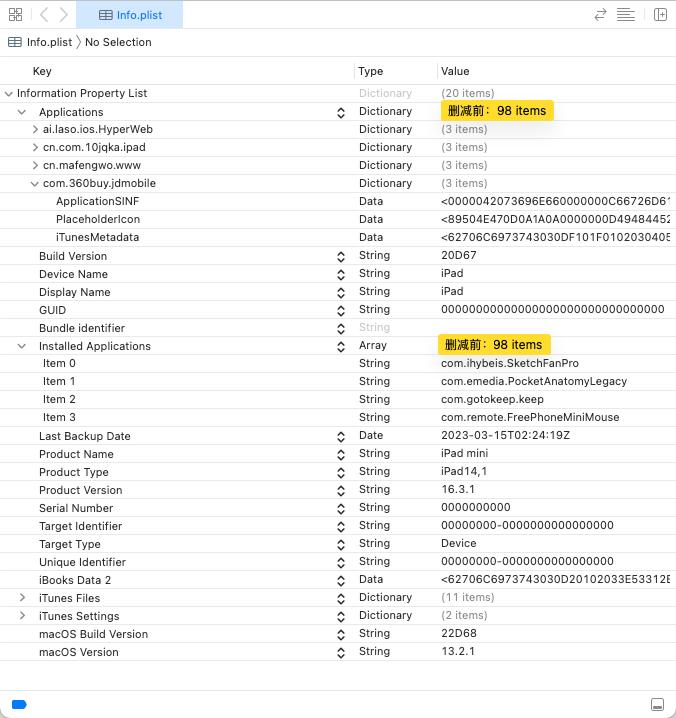Open key stepper for macOS Version

tap(341, 653)
